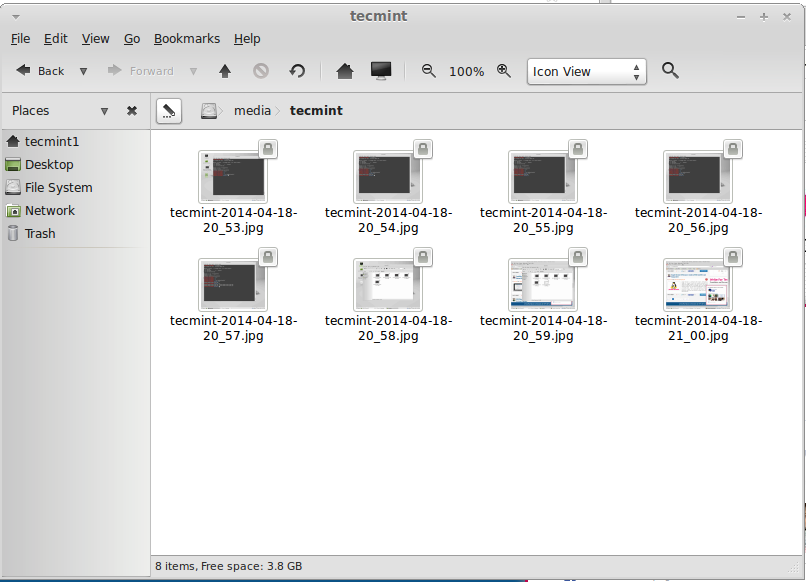Open the Computer icon in the toolbar
Screen dimensions: 806x582
coord(381,71)
